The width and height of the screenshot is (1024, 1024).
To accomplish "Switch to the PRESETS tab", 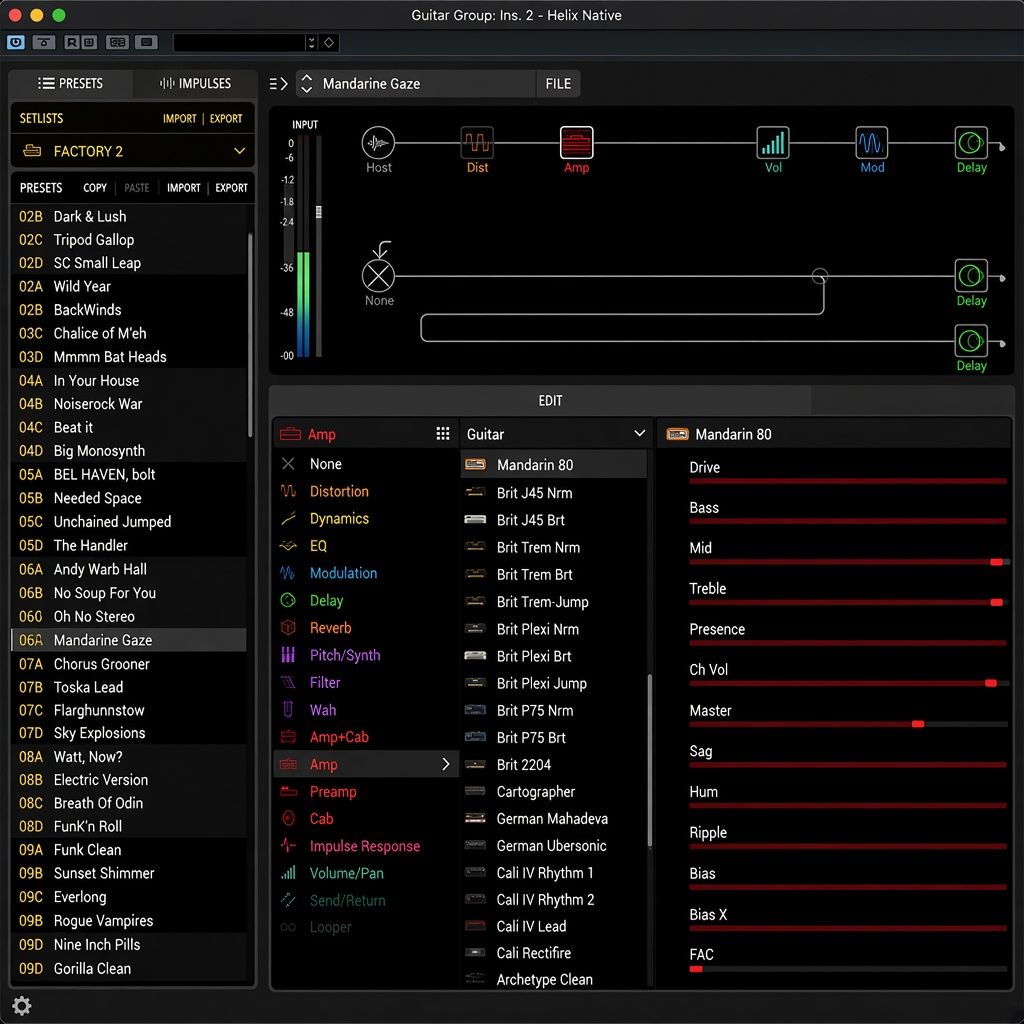I will click(x=71, y=84).
